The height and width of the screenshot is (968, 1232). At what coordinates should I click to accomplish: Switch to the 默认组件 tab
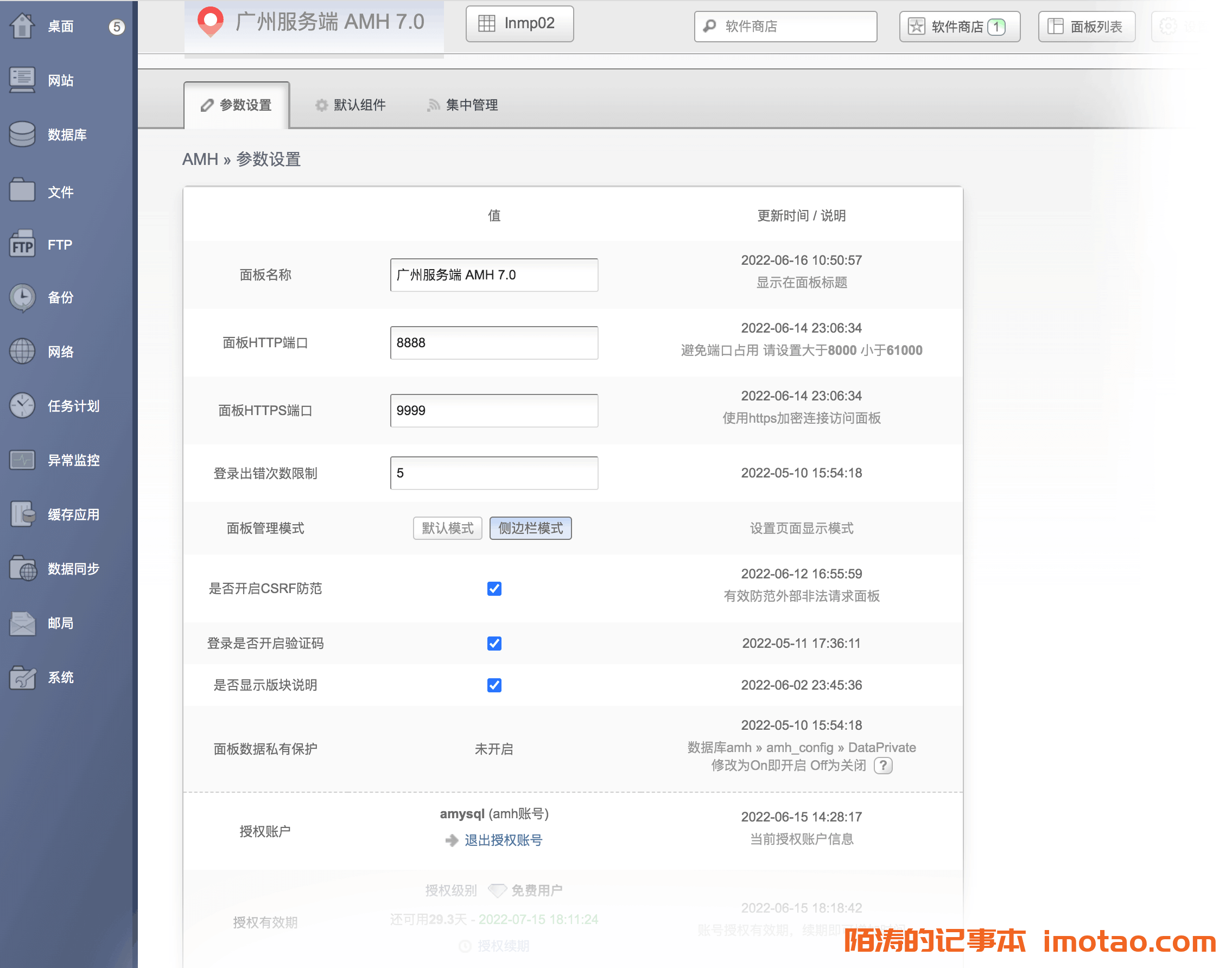pos(351,105)
